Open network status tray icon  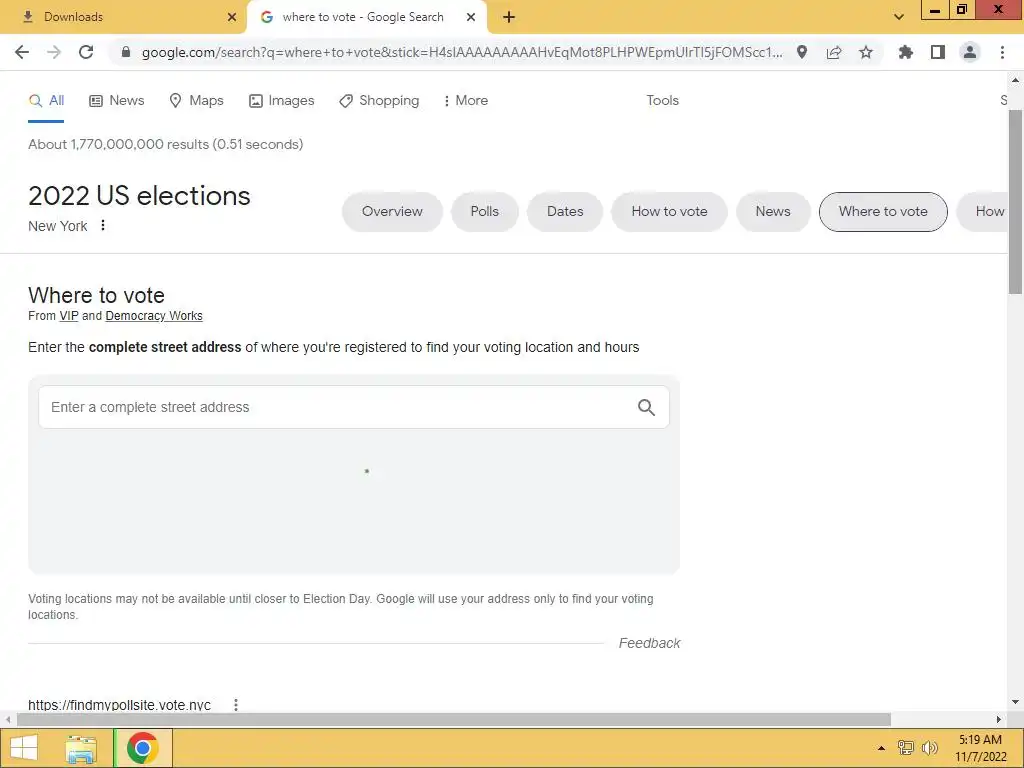pyautogui.click(x=906, y=748)
